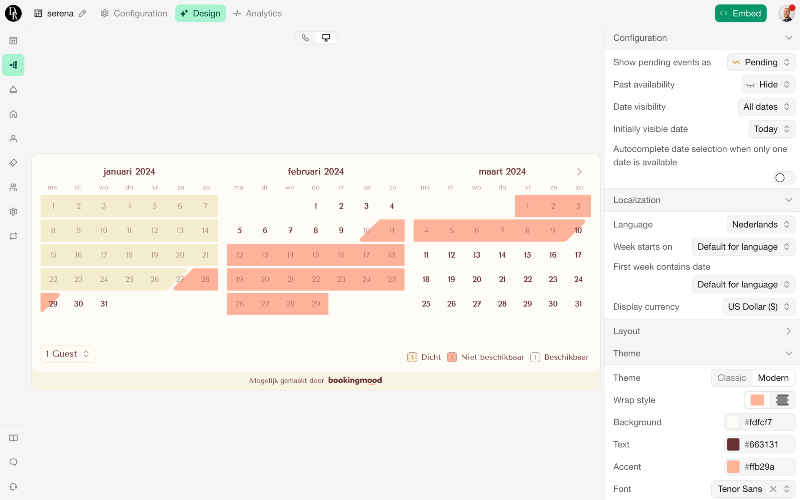Select 5 in februari 2024
800x500 pixels.
click(239, 231)
